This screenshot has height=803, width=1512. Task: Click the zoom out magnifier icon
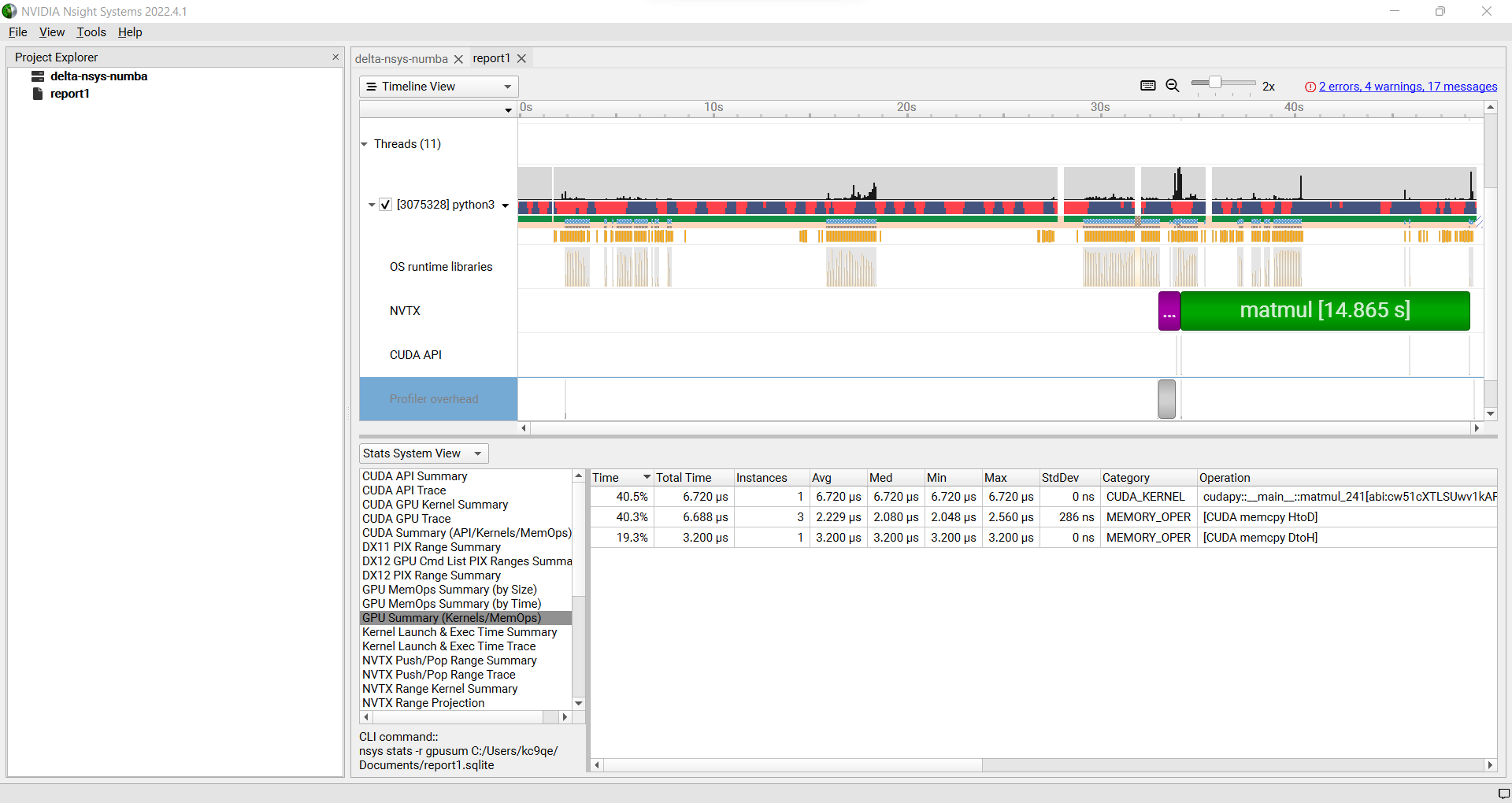coord(1172,86)
